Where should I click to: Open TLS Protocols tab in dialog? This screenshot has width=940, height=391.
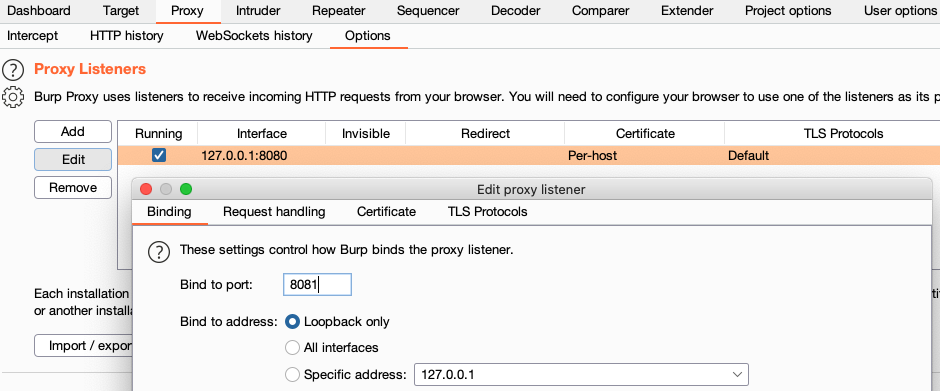(x=487, y=212)
